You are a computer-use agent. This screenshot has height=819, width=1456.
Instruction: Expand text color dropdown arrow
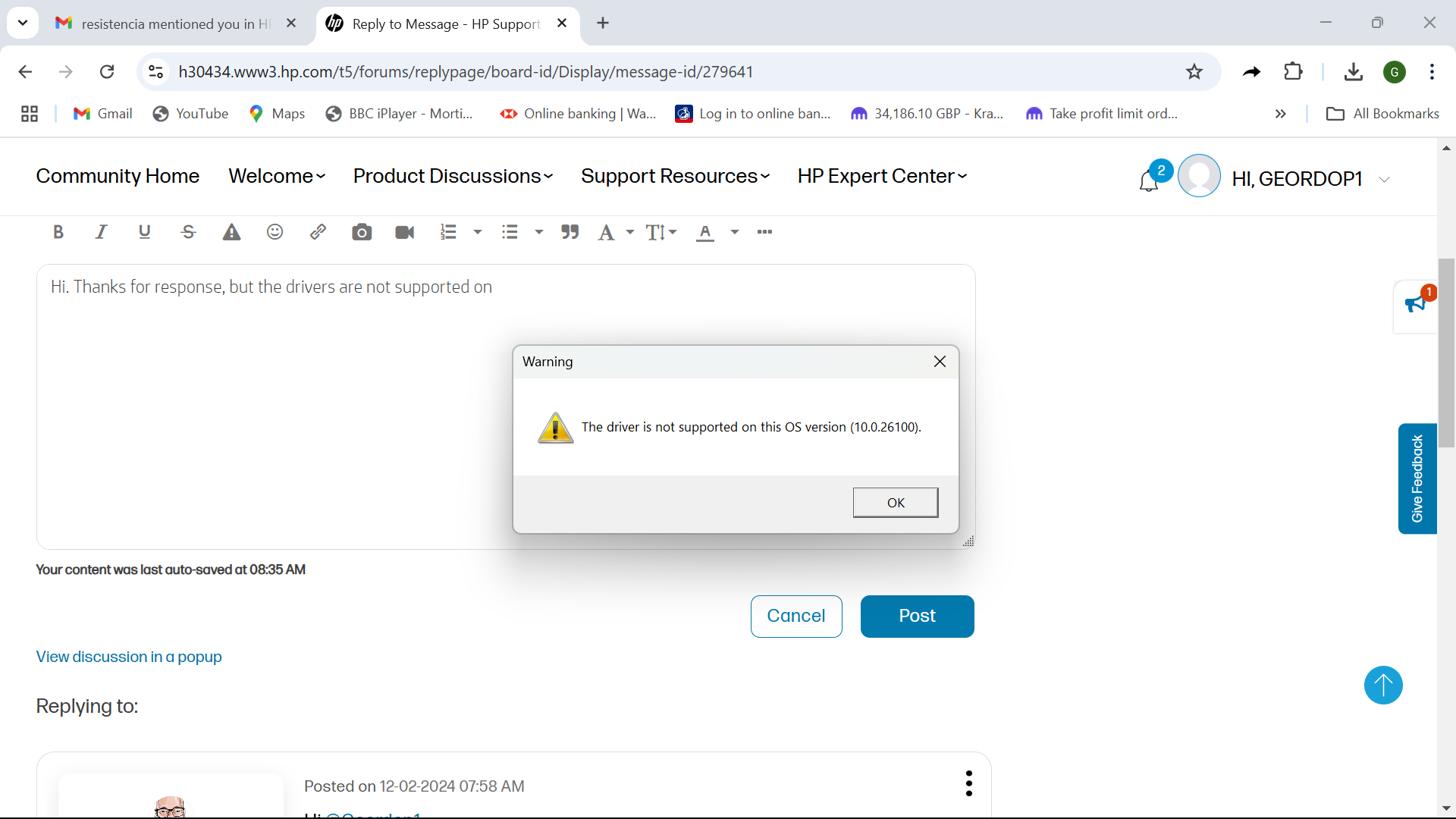coord(734,232)
